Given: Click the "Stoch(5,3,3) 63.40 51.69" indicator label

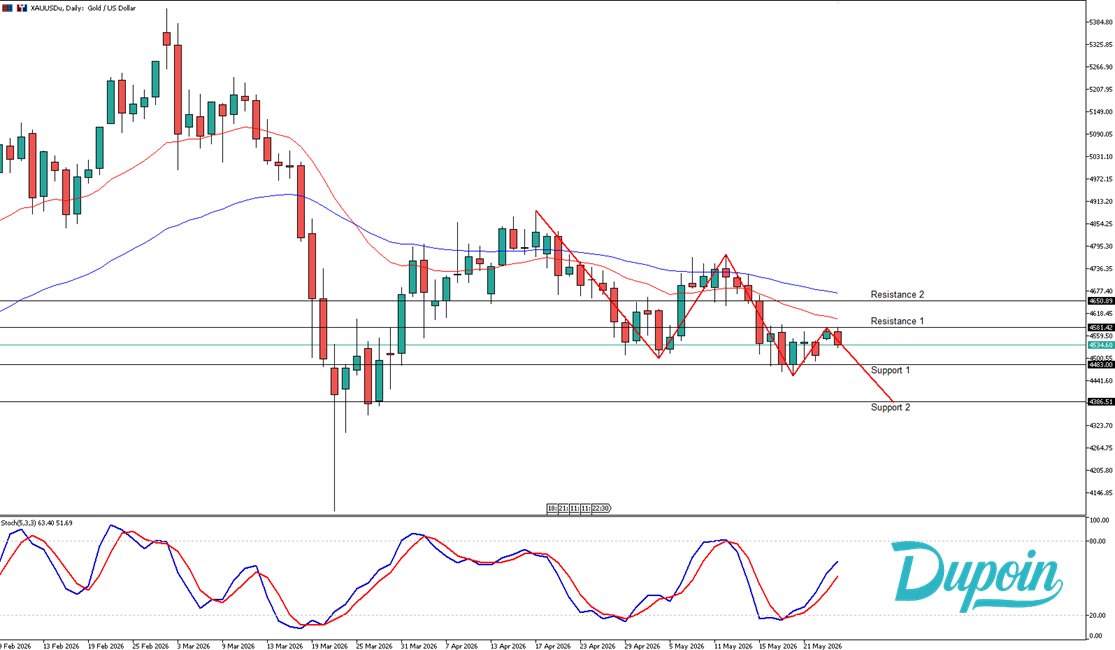Looking at the screenshot, I should pyautogui.click(x=36, y=523).
